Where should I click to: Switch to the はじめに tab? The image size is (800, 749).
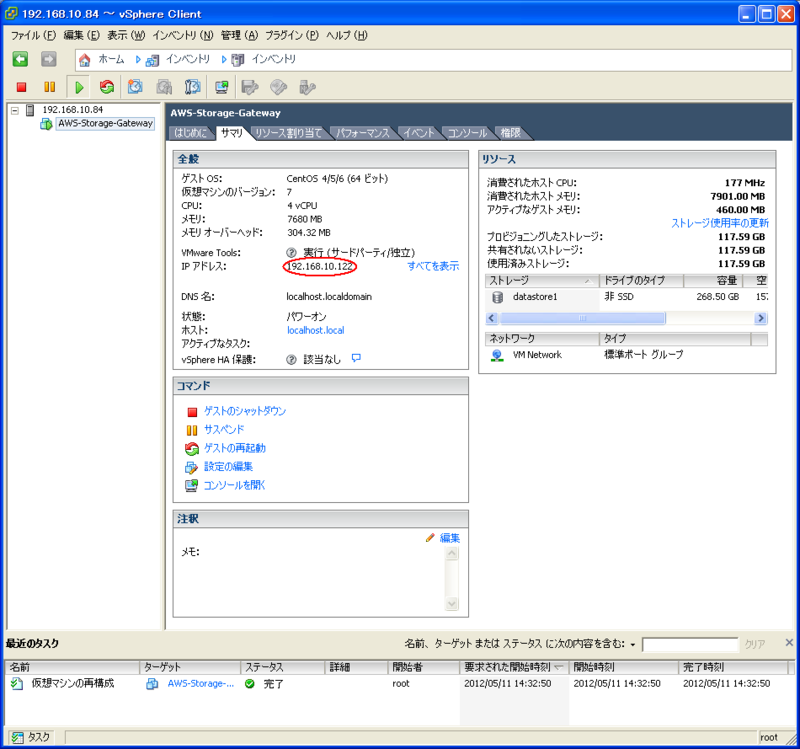coord(191,133)
